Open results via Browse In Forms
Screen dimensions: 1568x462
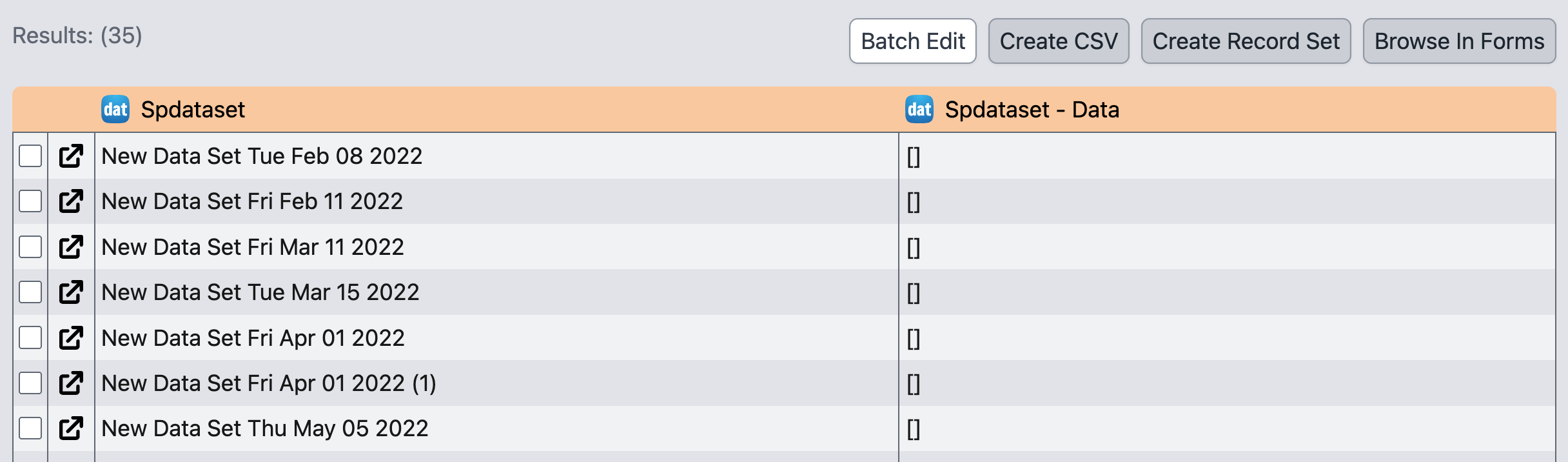[1459, 41]
